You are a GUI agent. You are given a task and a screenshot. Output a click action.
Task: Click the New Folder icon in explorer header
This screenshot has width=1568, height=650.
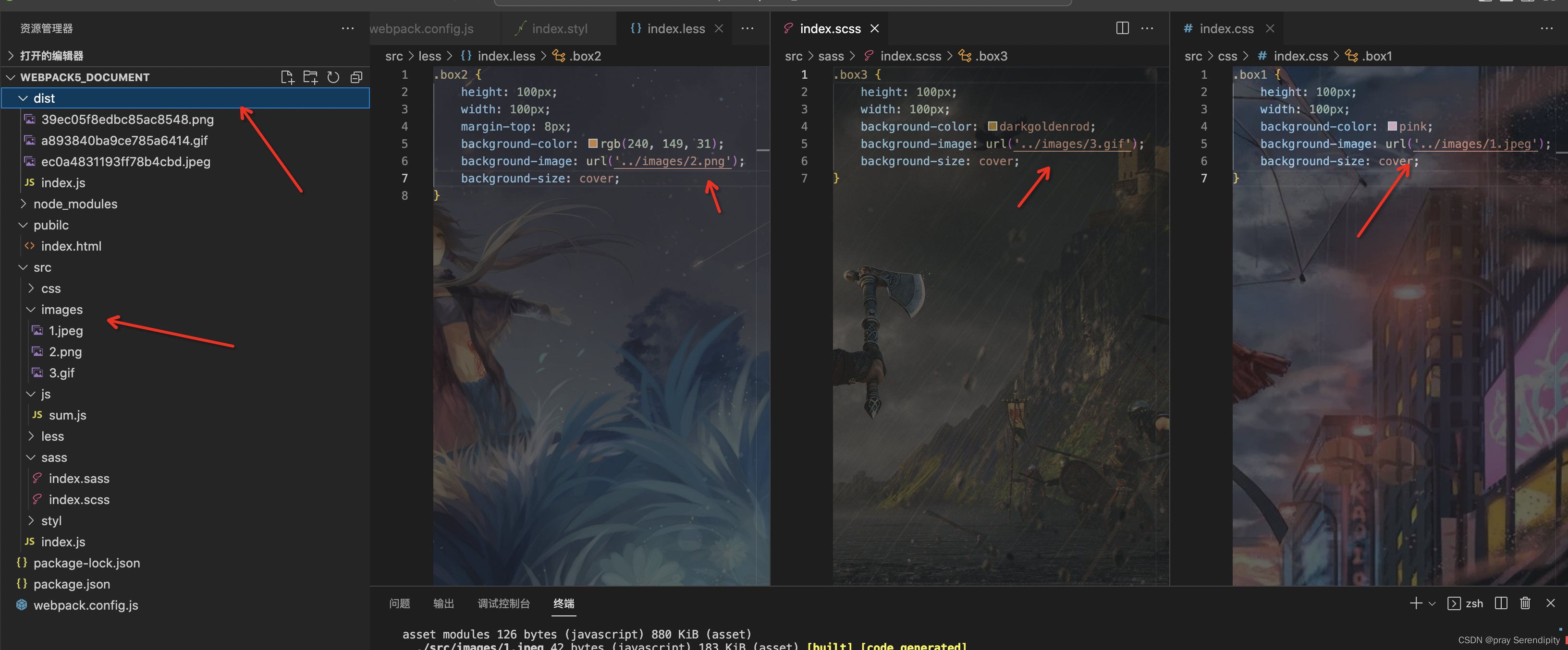(x=310, y=77)
